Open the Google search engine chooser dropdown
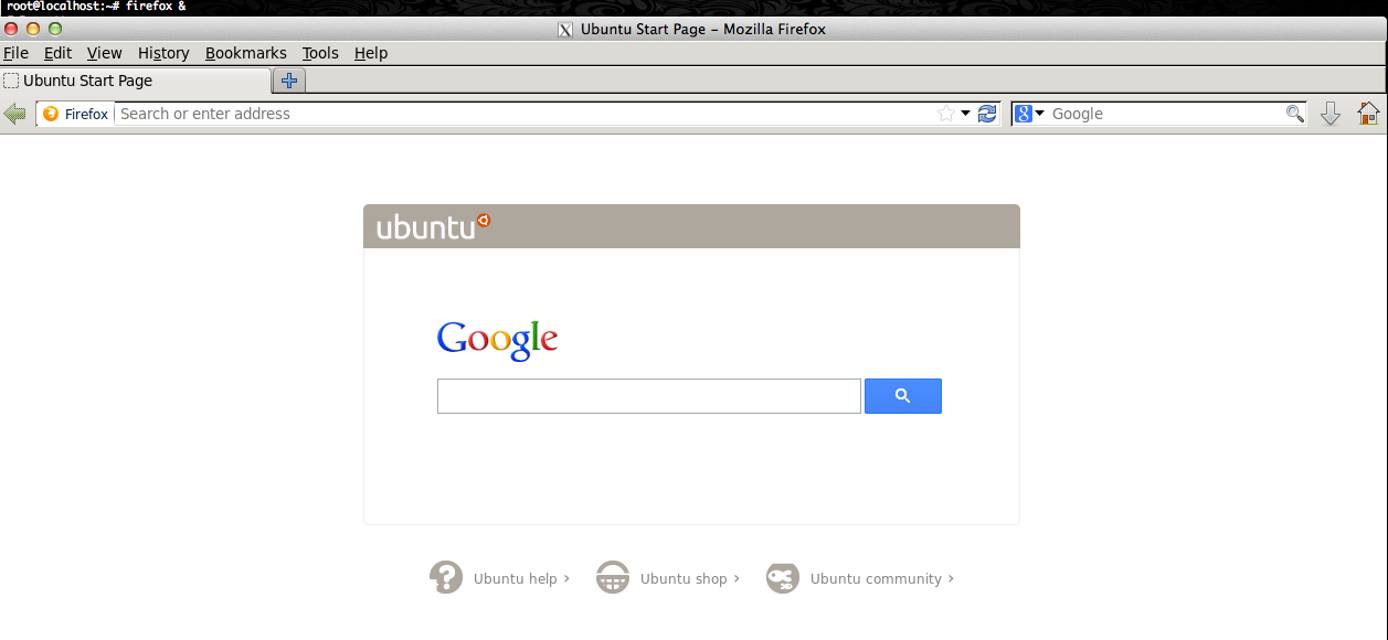The image size is (1388, 640). tap(1038, 113)
